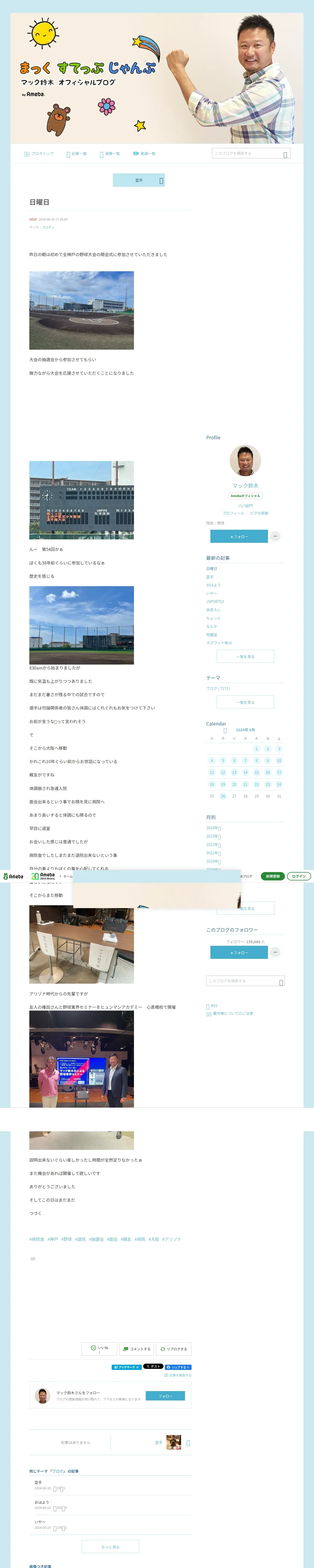The height and width of the screenshot is (1568, 314).
Task: Open the パパ部門 category link
Action: 245,506
